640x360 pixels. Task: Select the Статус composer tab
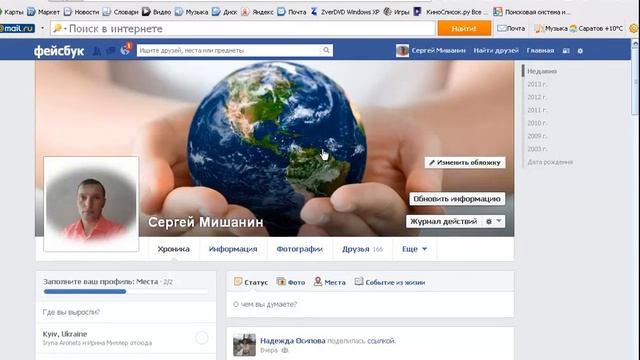[251, 282]
